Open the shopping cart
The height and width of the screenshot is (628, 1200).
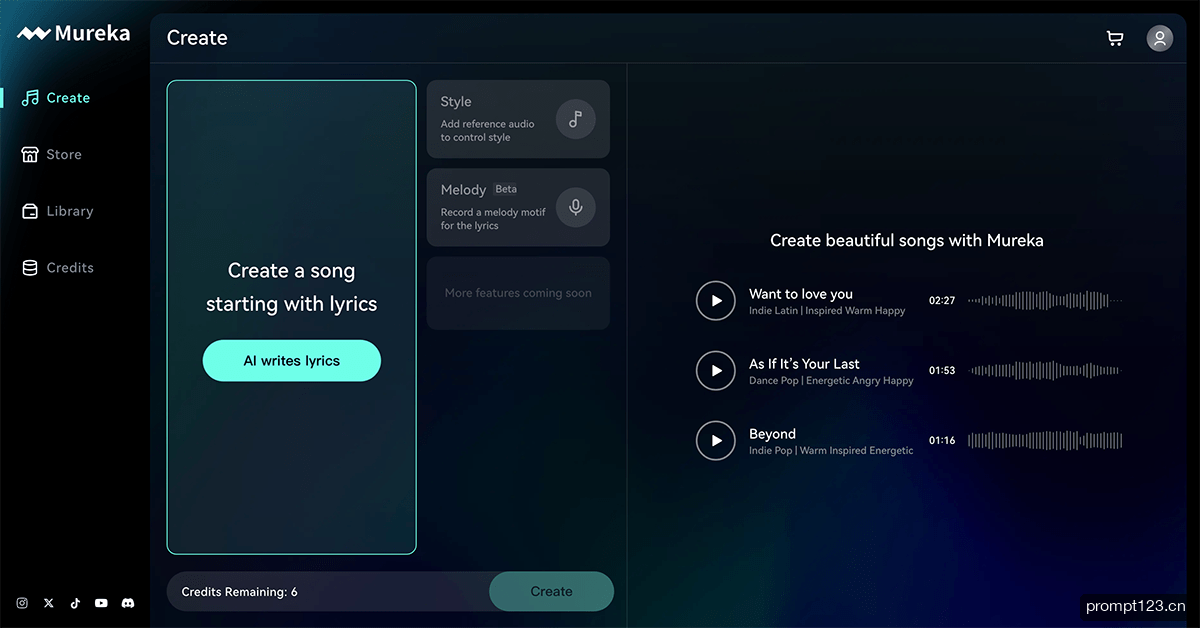(1115, 38)
